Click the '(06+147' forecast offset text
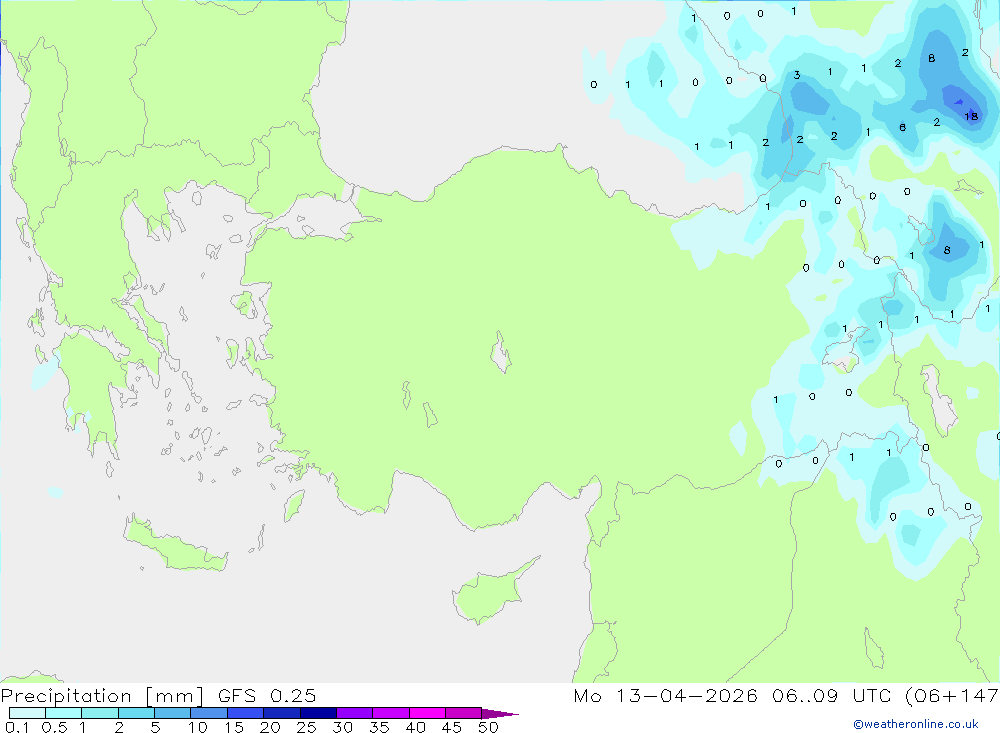1000x733 pixels. pos(952,696)
